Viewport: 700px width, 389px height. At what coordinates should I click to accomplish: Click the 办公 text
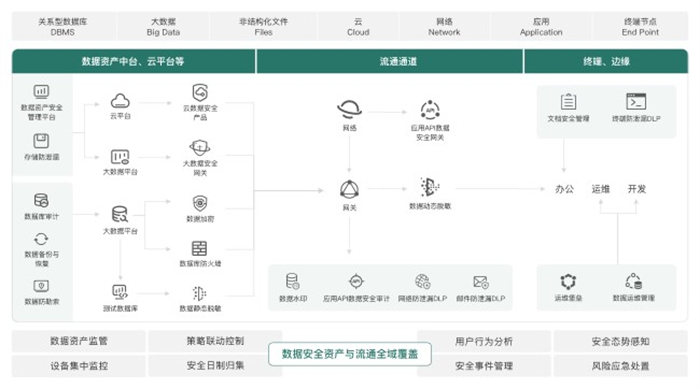(x=564, y=189)
